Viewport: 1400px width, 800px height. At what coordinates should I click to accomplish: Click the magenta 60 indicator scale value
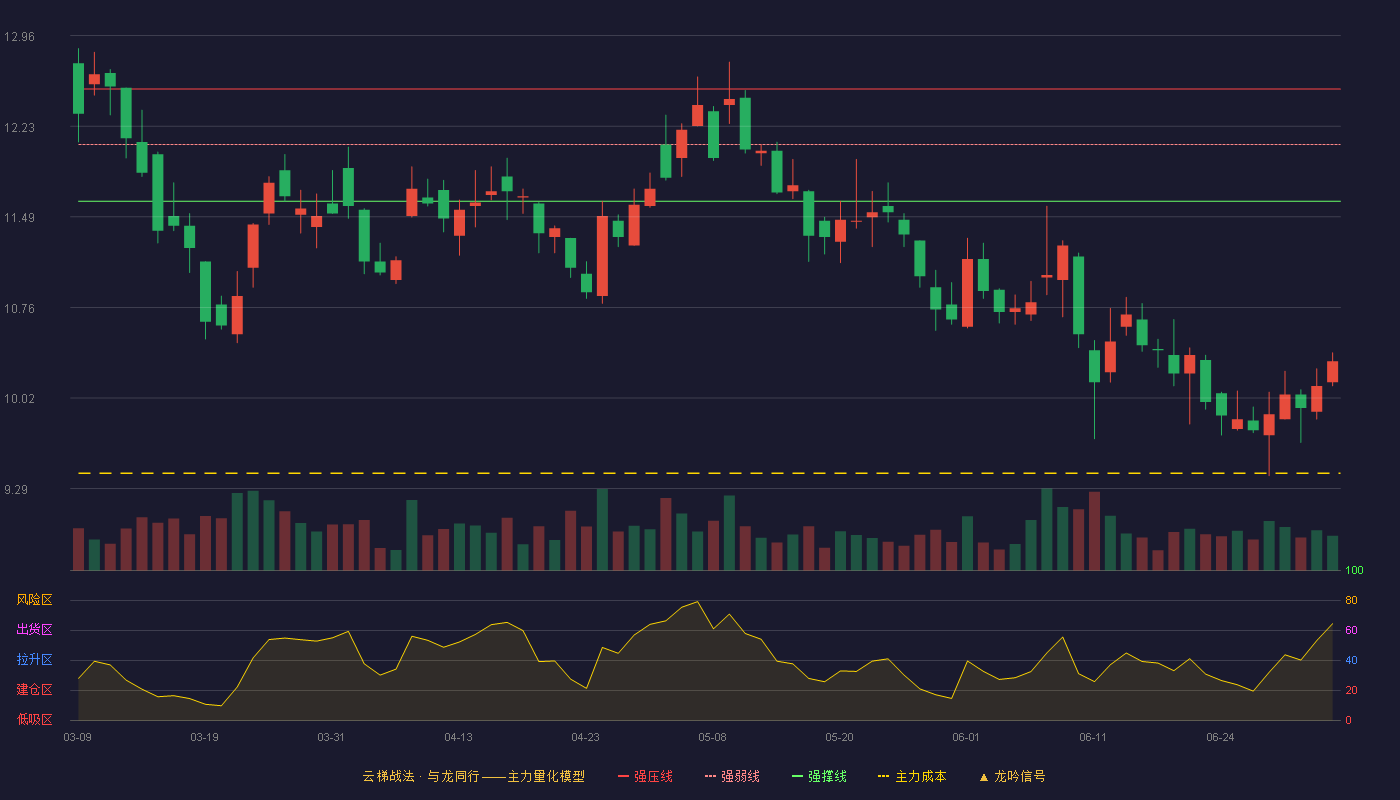[1351, 630]
